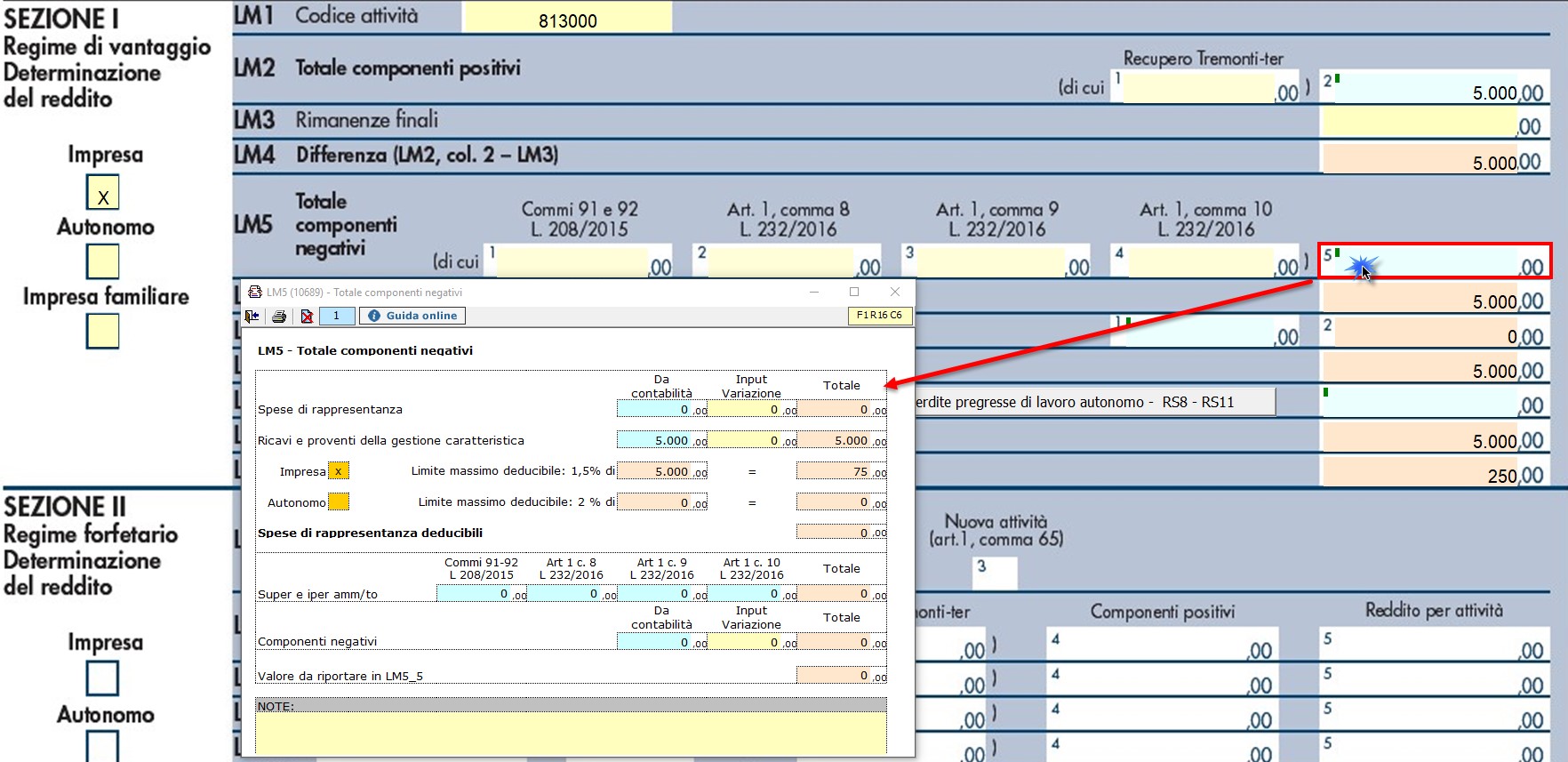
Task: Toggle the Autonomo flag in the LM5 dialog
Action: [339, 502]
